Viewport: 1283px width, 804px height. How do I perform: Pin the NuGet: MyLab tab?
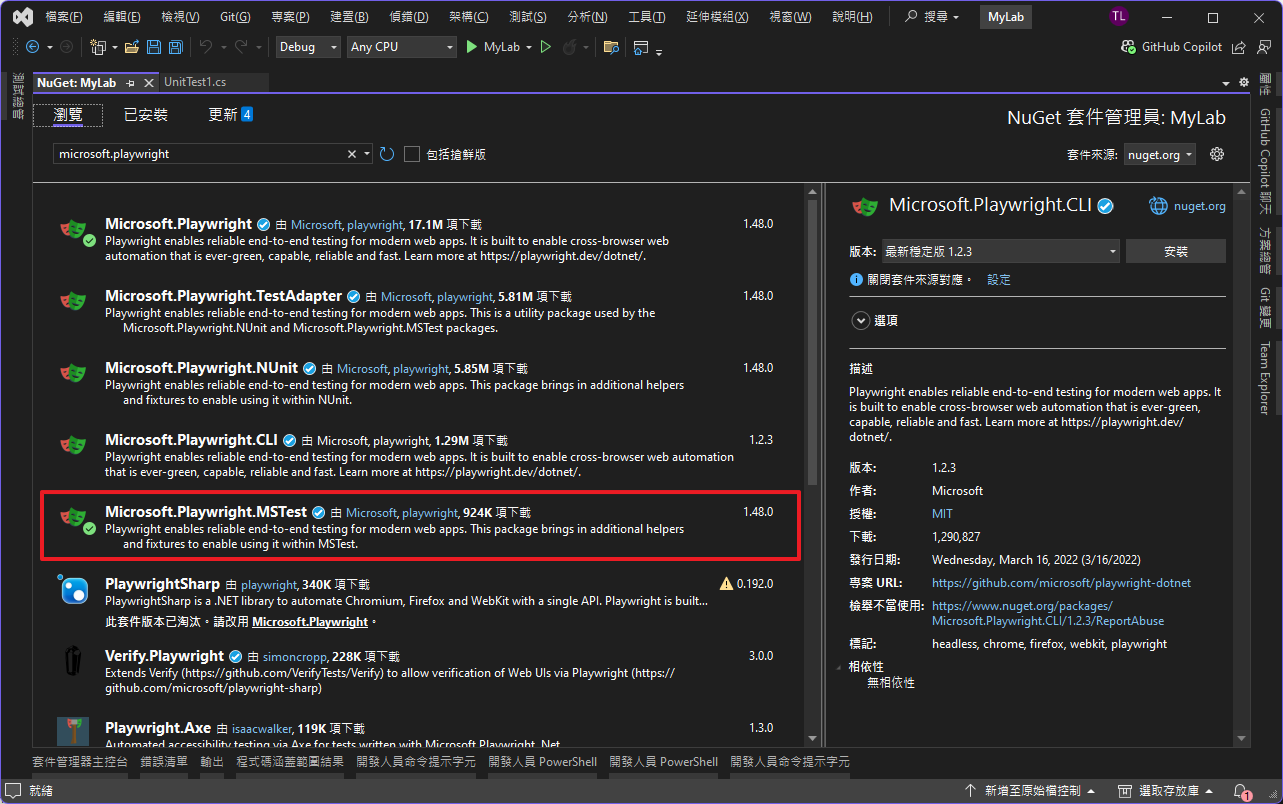pyautogui.click(x=131, y=83)
